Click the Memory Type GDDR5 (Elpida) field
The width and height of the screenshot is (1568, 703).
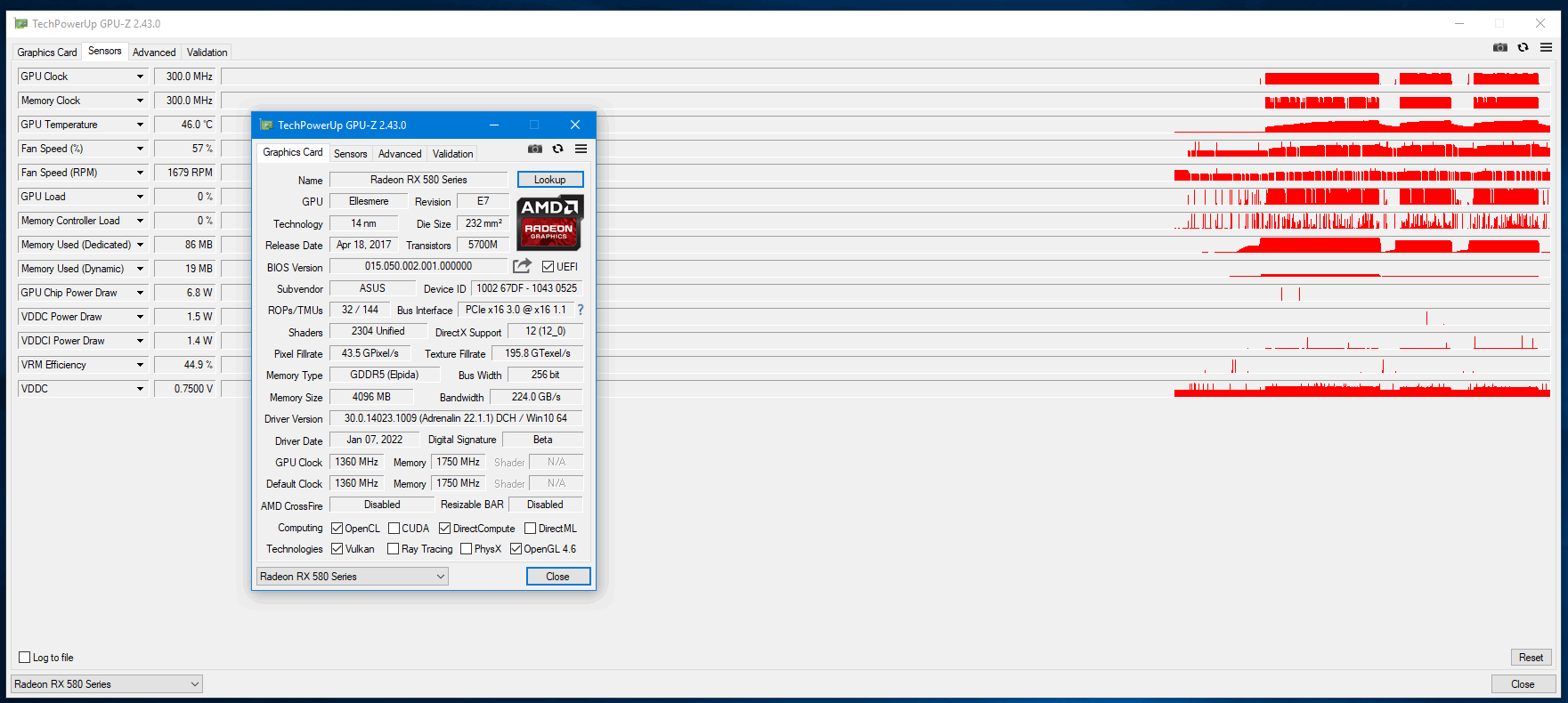pyautogui.click(x=385, y=375)
